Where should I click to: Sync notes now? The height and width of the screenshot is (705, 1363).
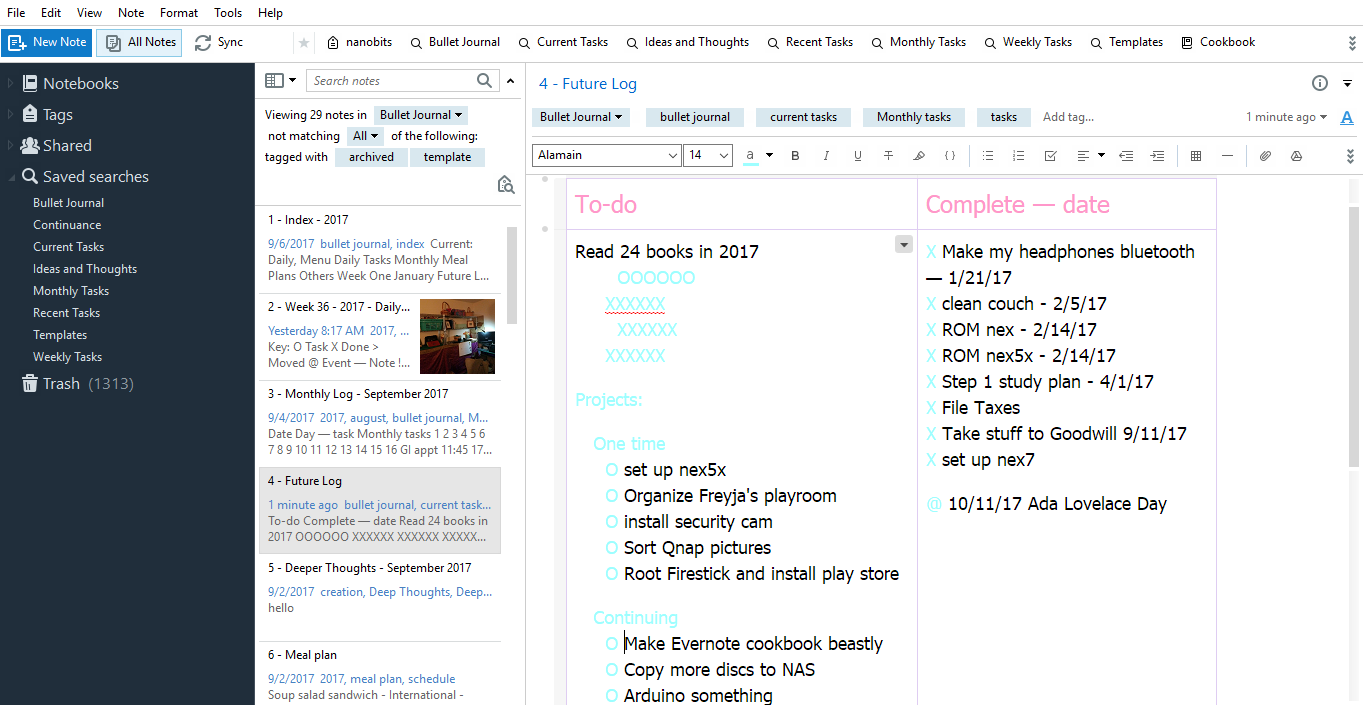(219, 42)
